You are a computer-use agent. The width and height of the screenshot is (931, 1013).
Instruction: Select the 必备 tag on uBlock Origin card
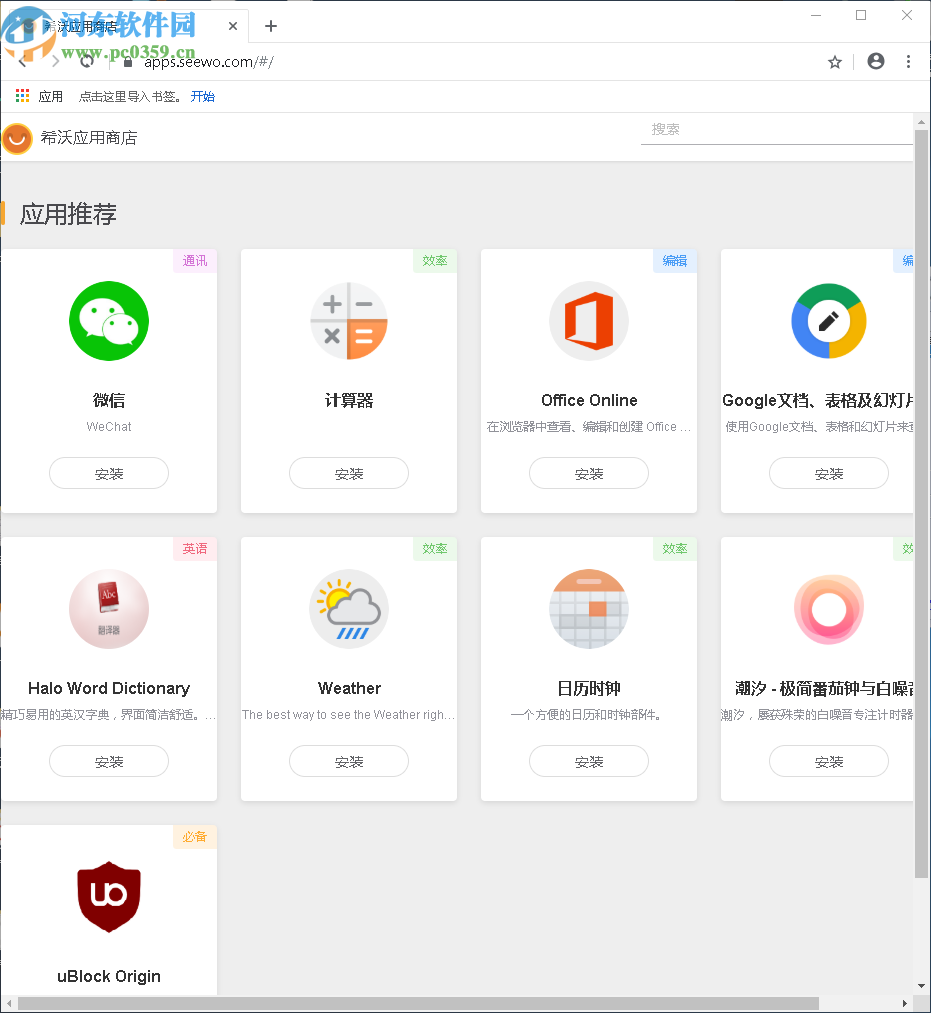point(194,837)
